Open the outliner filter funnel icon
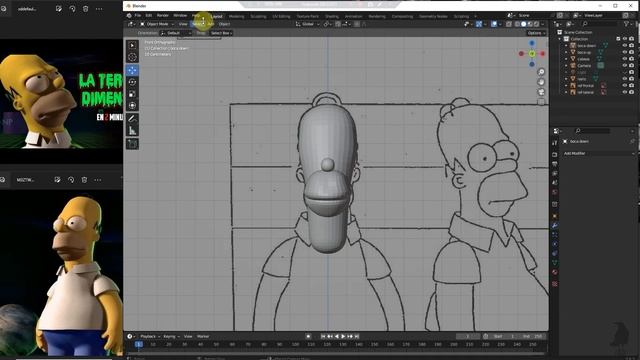This screenshot has width=640, height=360. click(627, 24)
